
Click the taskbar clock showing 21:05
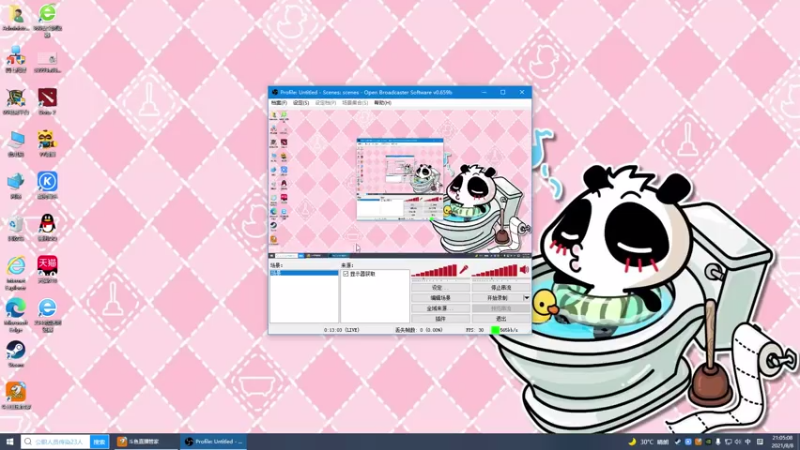782,442
